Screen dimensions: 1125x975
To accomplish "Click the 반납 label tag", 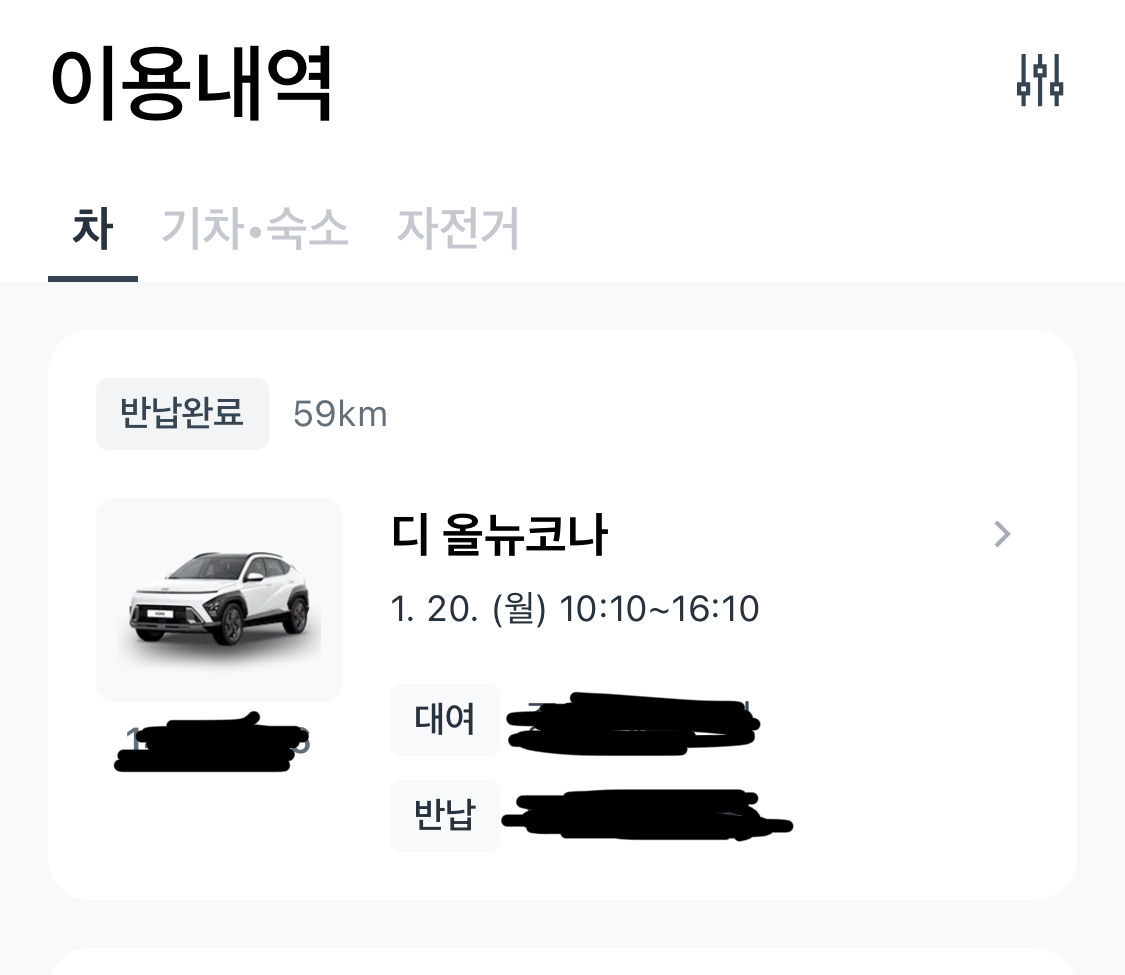I will (444, 816).
